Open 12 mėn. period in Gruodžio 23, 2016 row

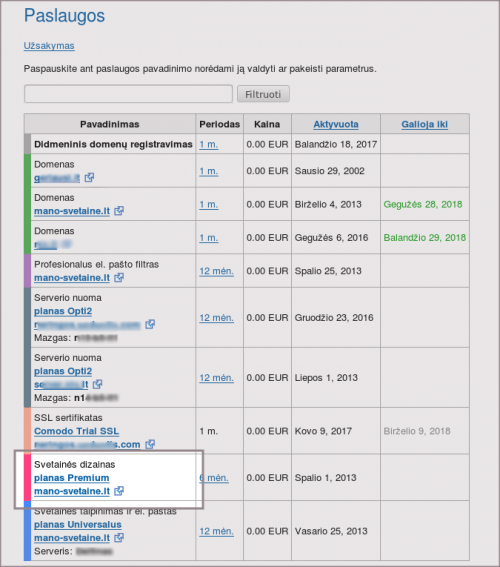pos(217,317)
